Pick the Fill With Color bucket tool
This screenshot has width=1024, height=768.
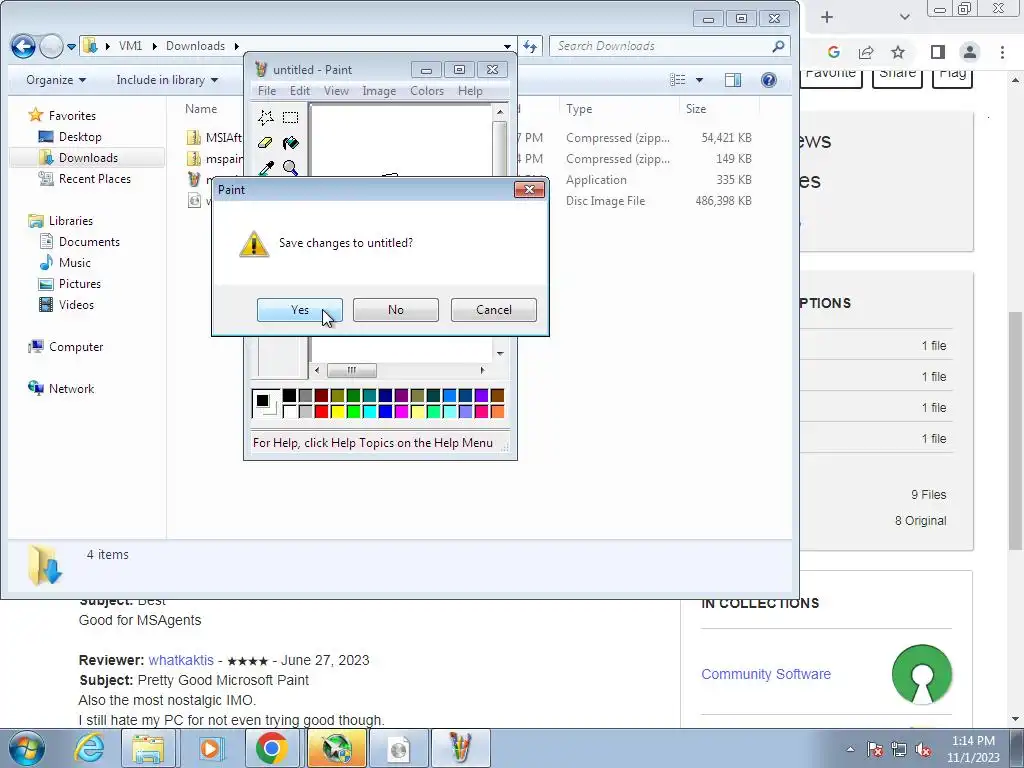[x=291, y=142]
